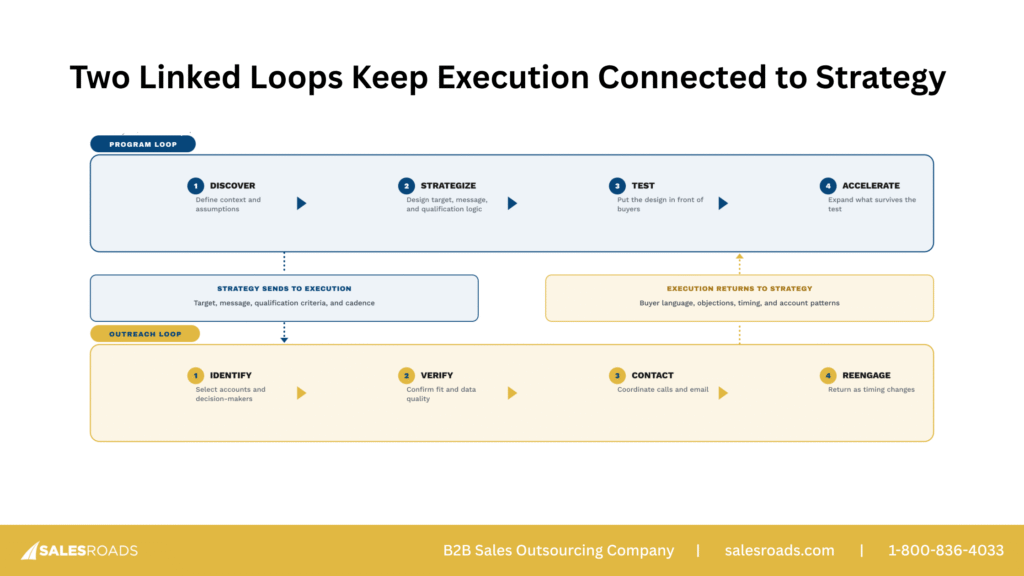The width and height of the screenshot is (1024, 576).
Task: Click the number 4 badge beside ACCELERATE
Action: pos(828,185)
